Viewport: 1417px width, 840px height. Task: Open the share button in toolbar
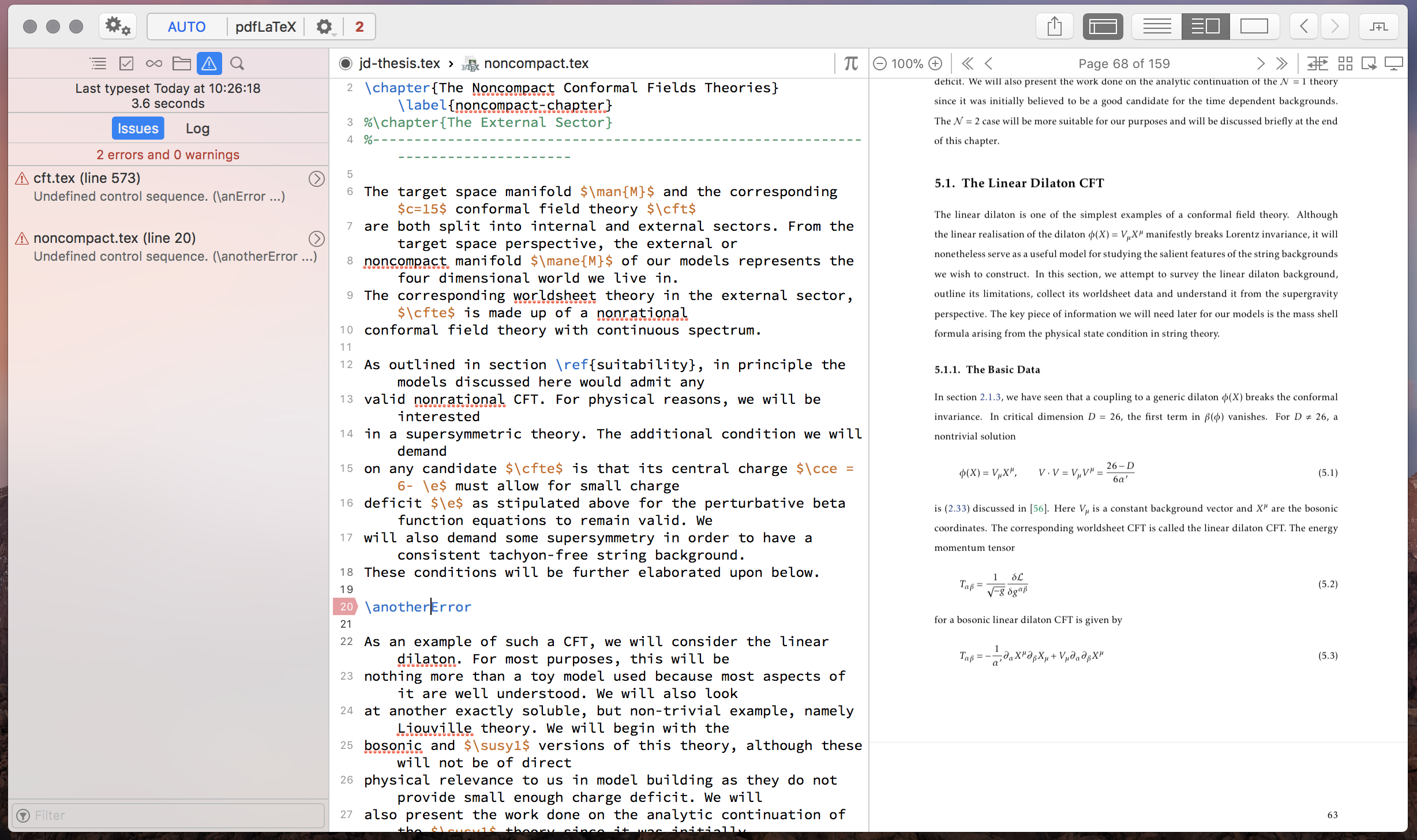pos(1054,27)
